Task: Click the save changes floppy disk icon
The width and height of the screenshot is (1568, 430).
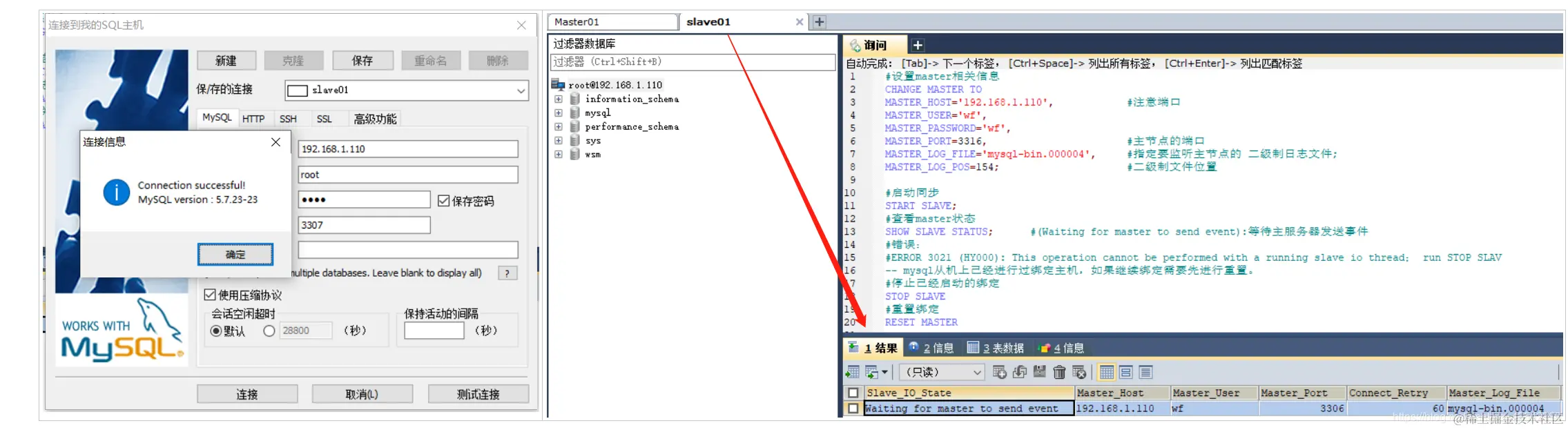Action: click(1039, 372)
